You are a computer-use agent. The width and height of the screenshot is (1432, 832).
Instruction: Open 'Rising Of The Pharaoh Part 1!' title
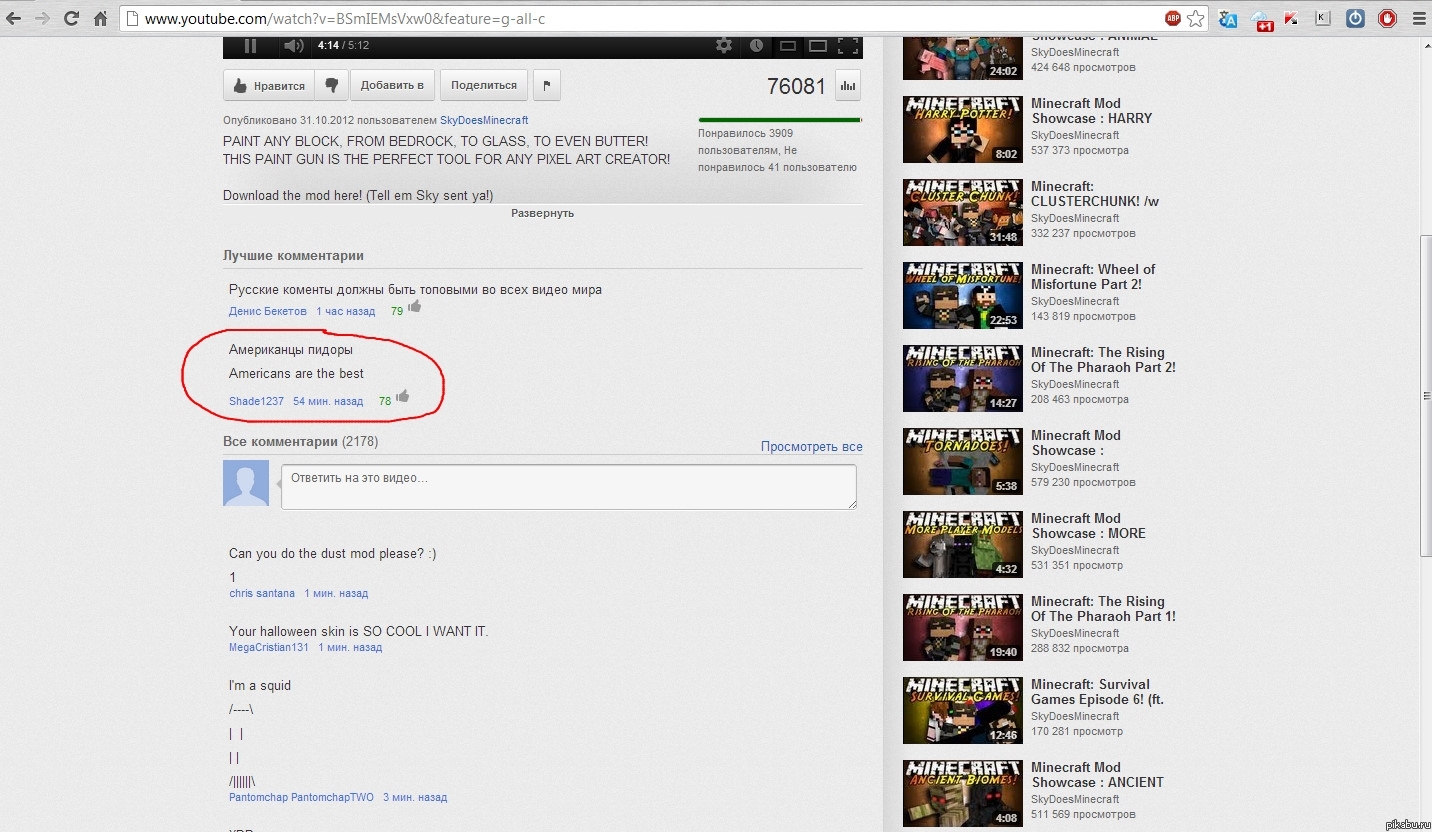tap(1103, 609)
